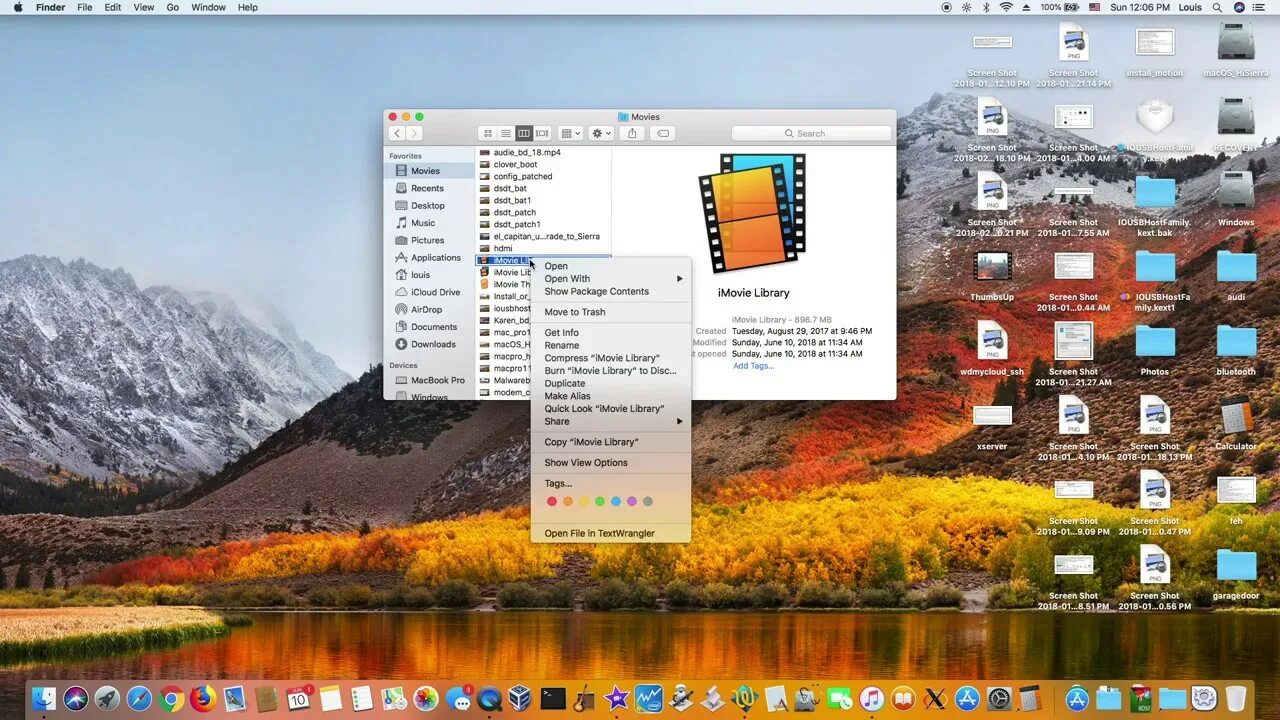This screenshot has height=720, width=1280.
Task: Choose Burn "iMovie Library" to Disc
Action: pos(610,371)
